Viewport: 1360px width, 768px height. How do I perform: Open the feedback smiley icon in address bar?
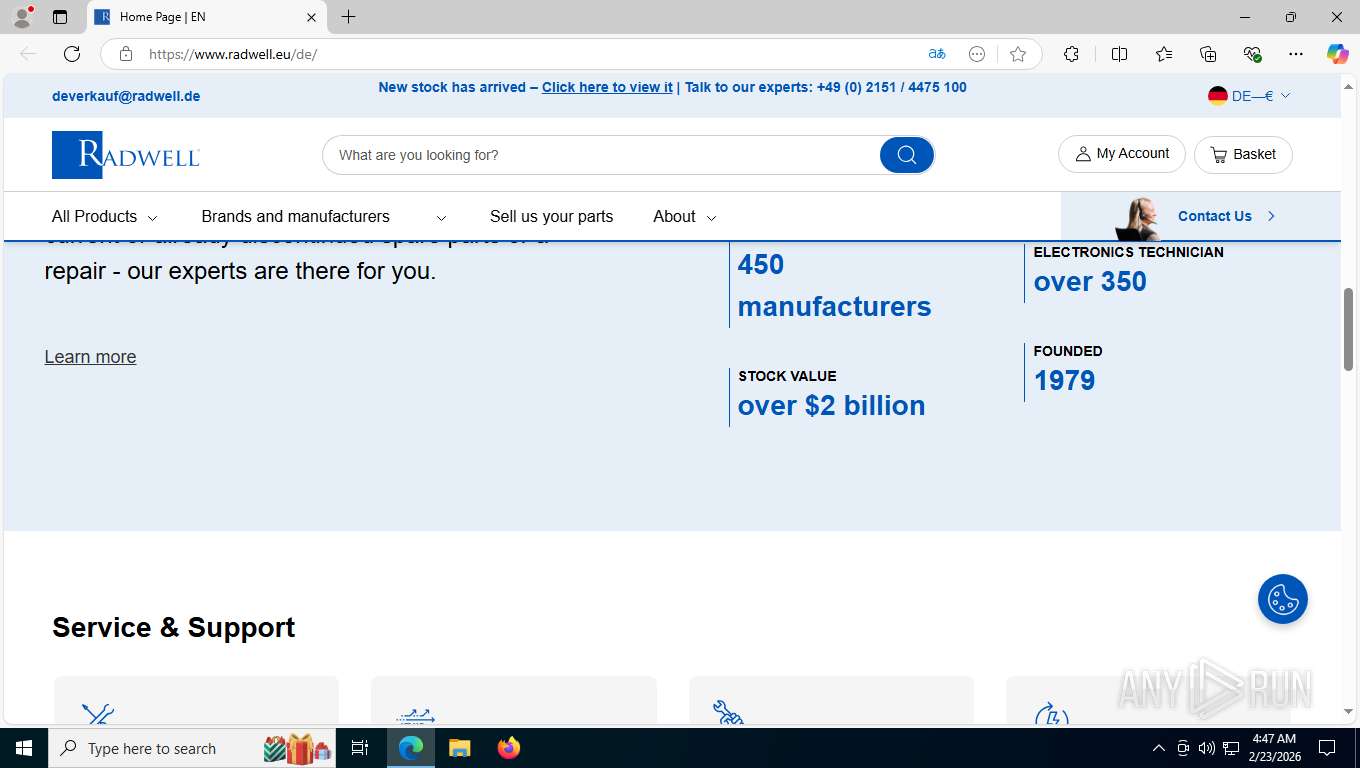977,54
